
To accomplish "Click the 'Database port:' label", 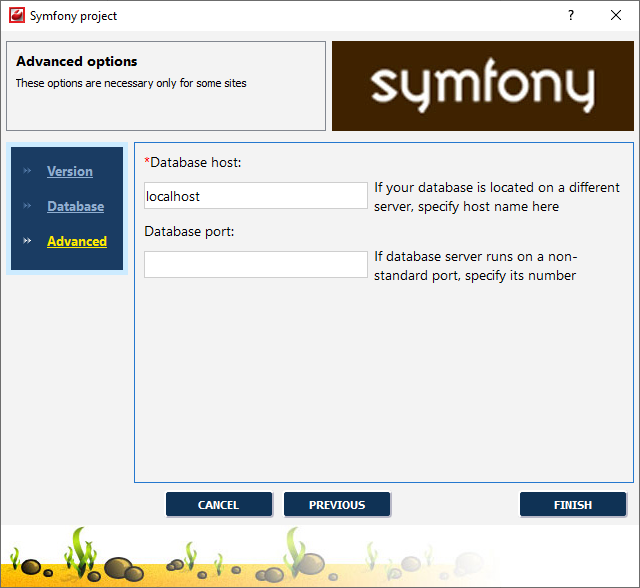I will coord(189,231).
